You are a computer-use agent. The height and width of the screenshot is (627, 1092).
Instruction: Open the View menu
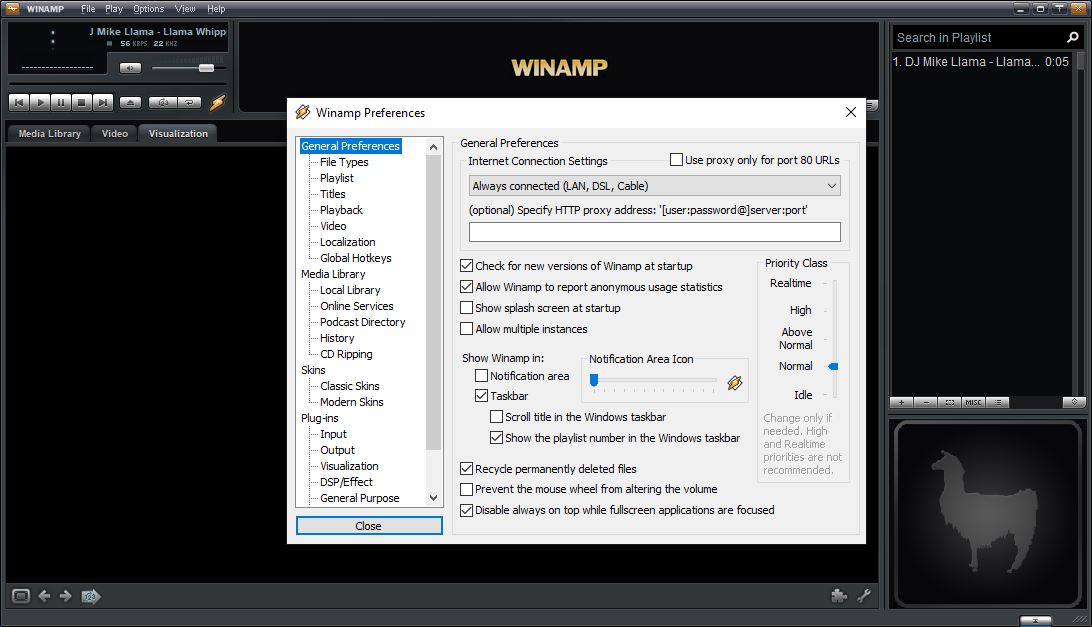[x=185, y=8]
